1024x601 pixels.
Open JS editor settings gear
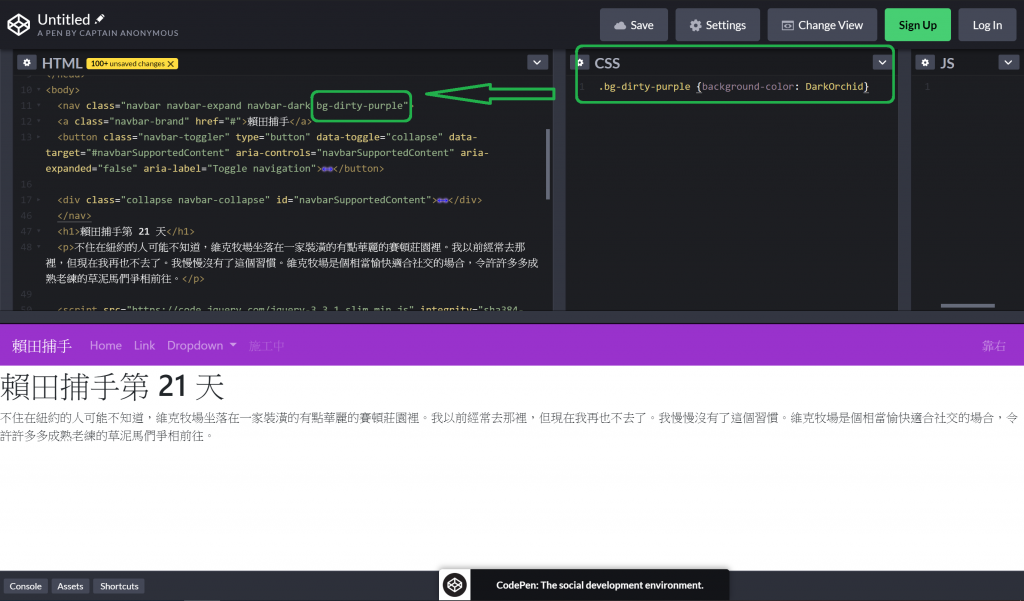click(x=925, y=63)
